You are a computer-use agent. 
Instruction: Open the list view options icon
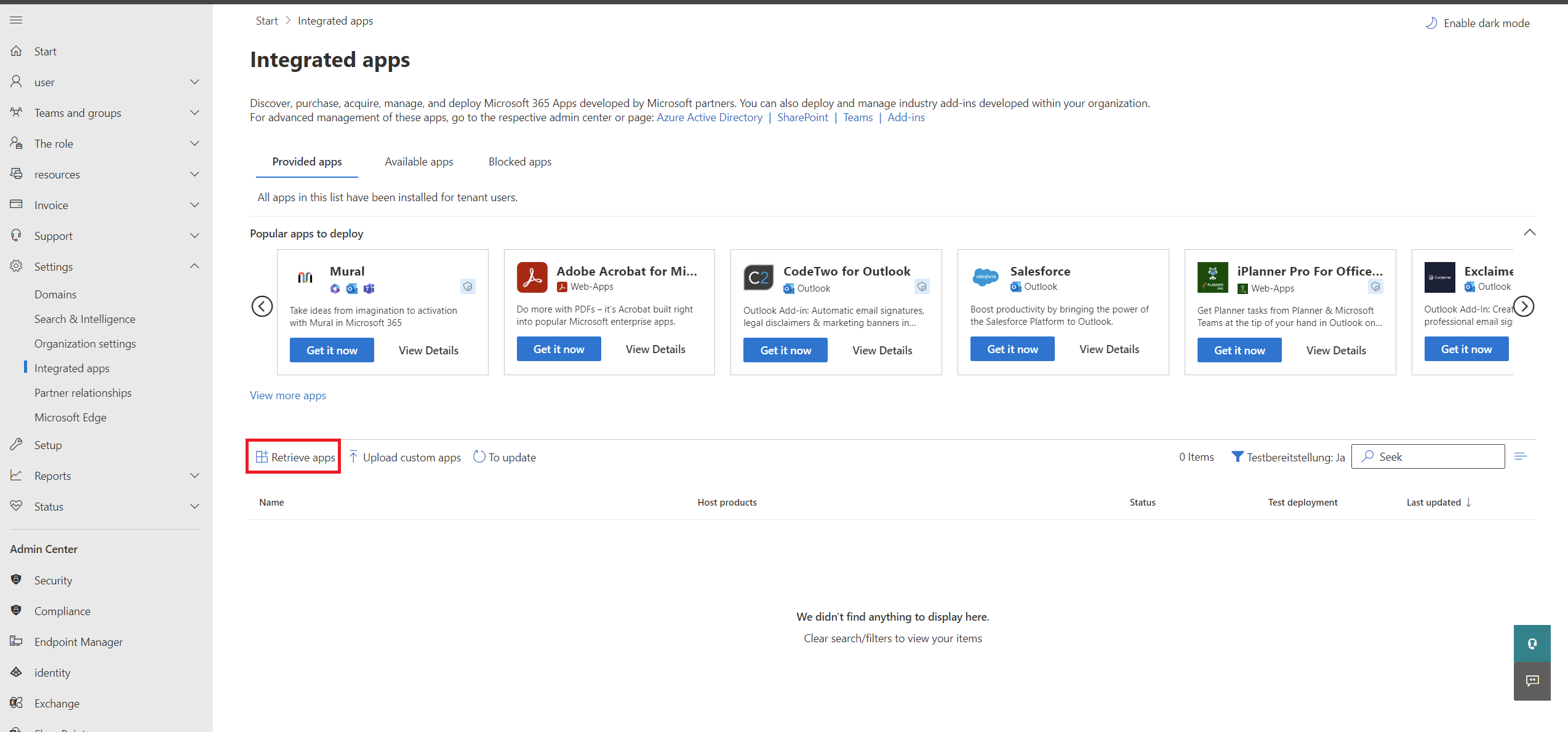(x=1521, y=456)
